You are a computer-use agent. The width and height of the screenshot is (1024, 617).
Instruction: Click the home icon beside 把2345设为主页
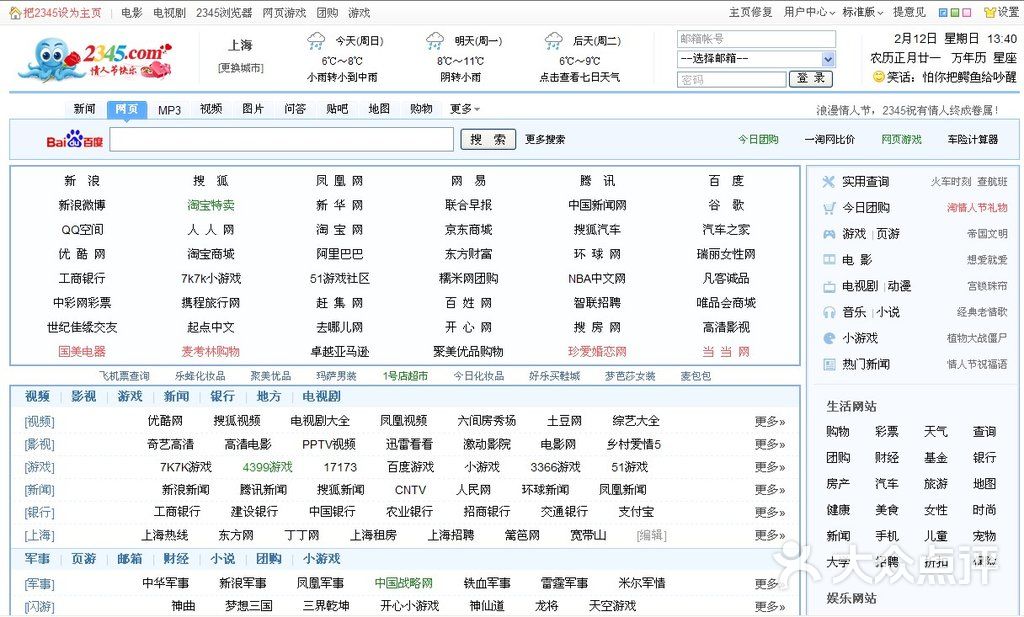(15, 12)
